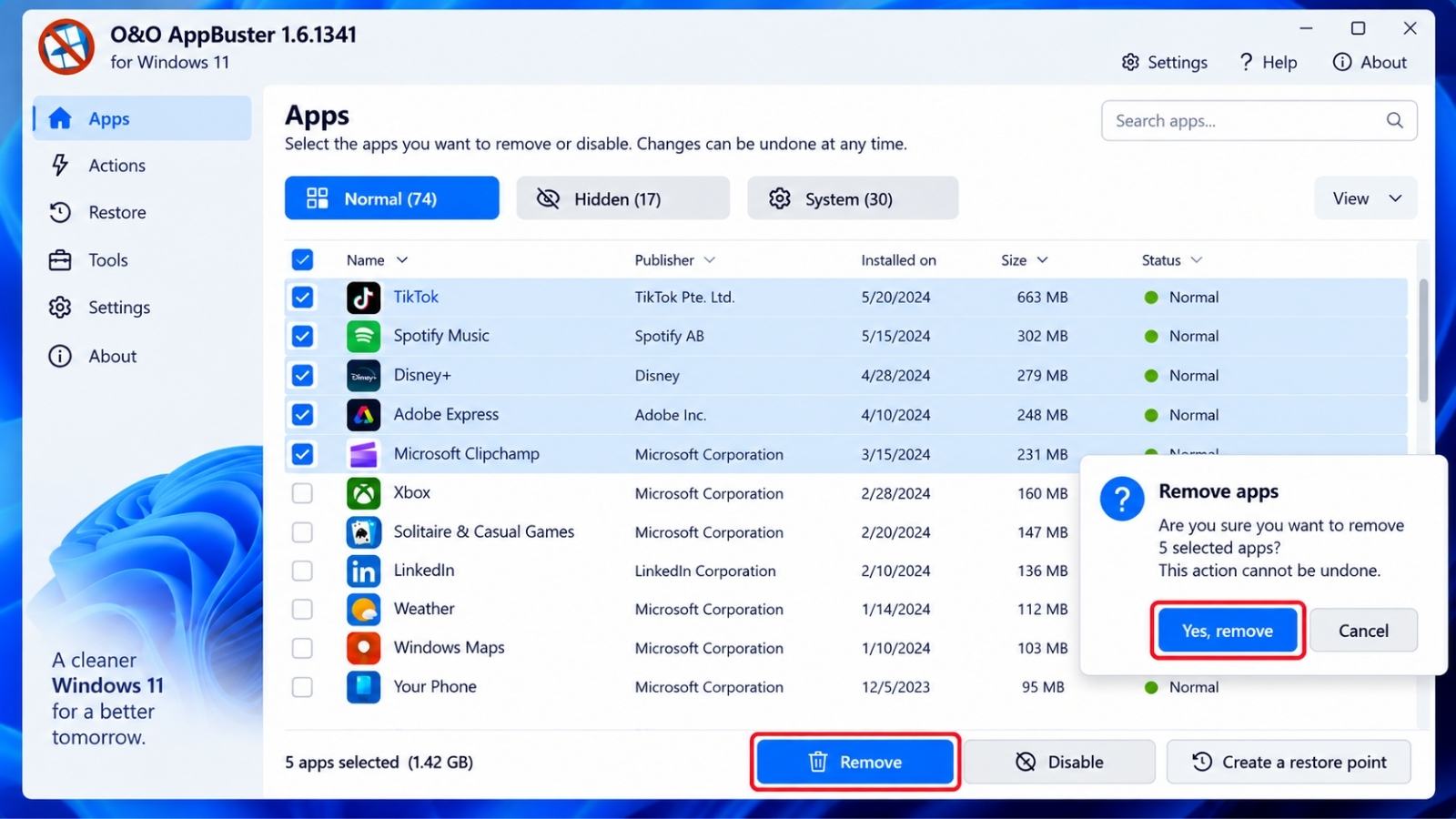1456x819 pixels.
Task: Uncheck the Spotify Music checkbox
Action: (x=302, y=337)
